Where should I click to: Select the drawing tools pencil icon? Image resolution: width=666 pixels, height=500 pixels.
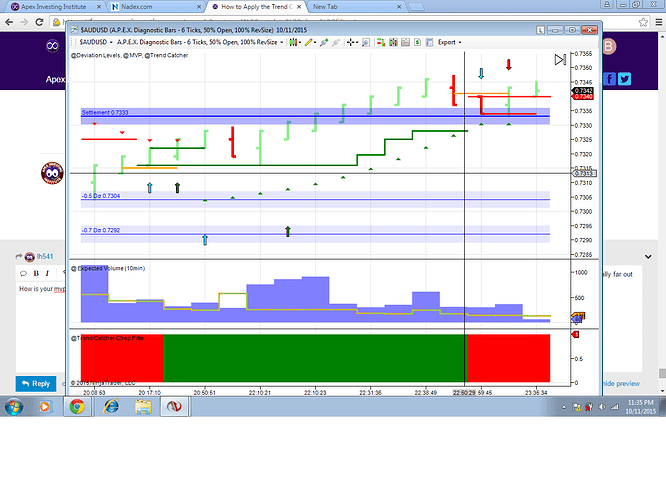[308, 42]
